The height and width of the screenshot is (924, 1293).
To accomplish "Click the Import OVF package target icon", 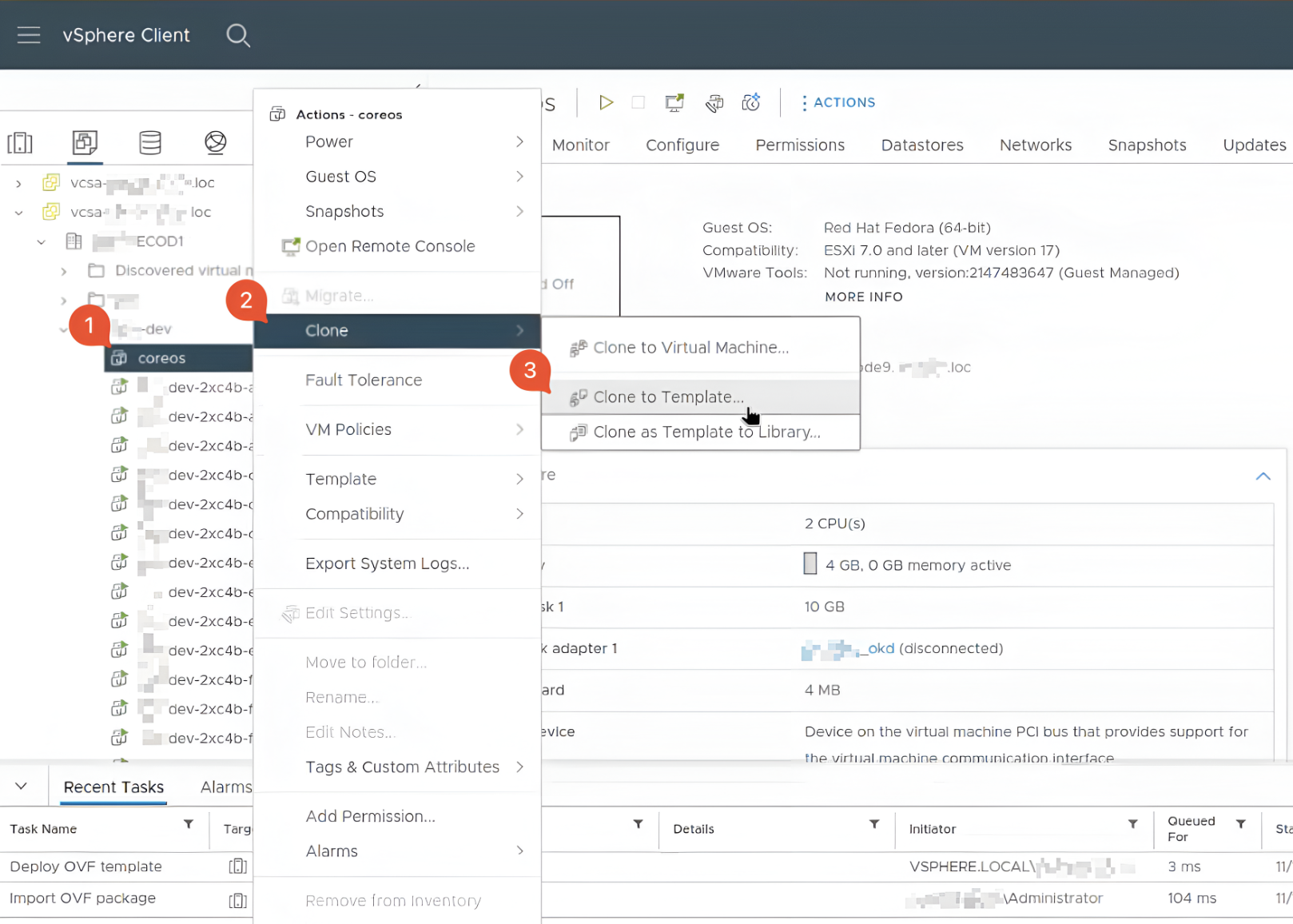I will click(238, 901).
